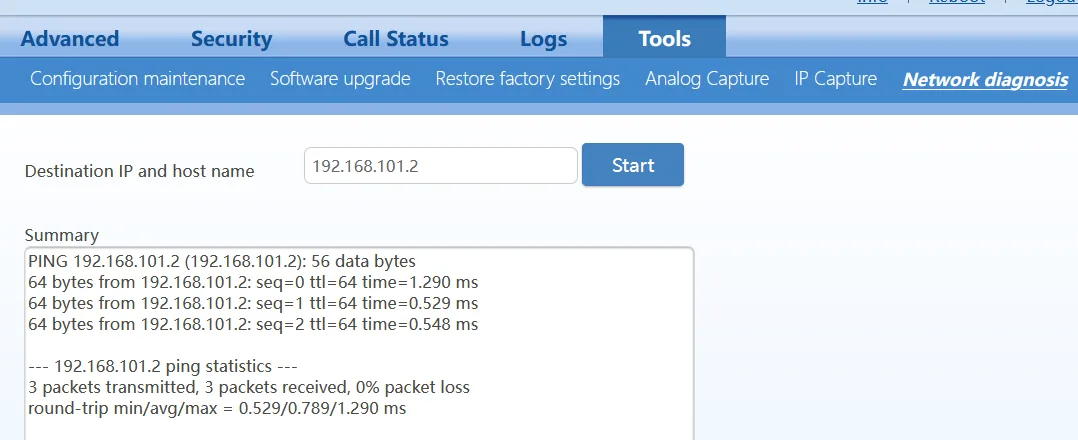The height and width of the screenshot is (440, 1078).
Task: Go to the Logs tab
Action: pos(543,38)
